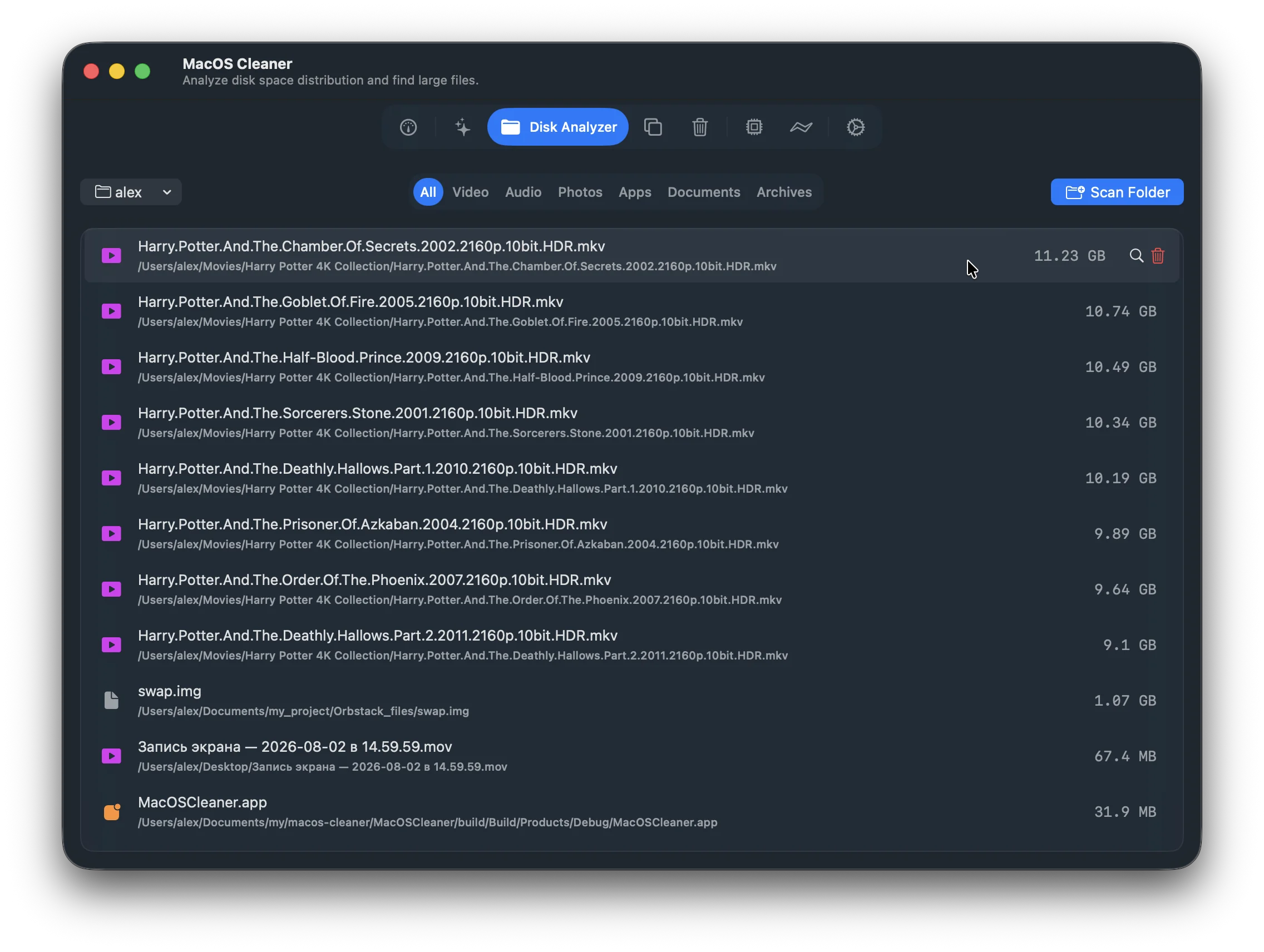Screen dimensions: 1264x952
Task: Click the 9.1 GB size value
Action: (1130, 644)
